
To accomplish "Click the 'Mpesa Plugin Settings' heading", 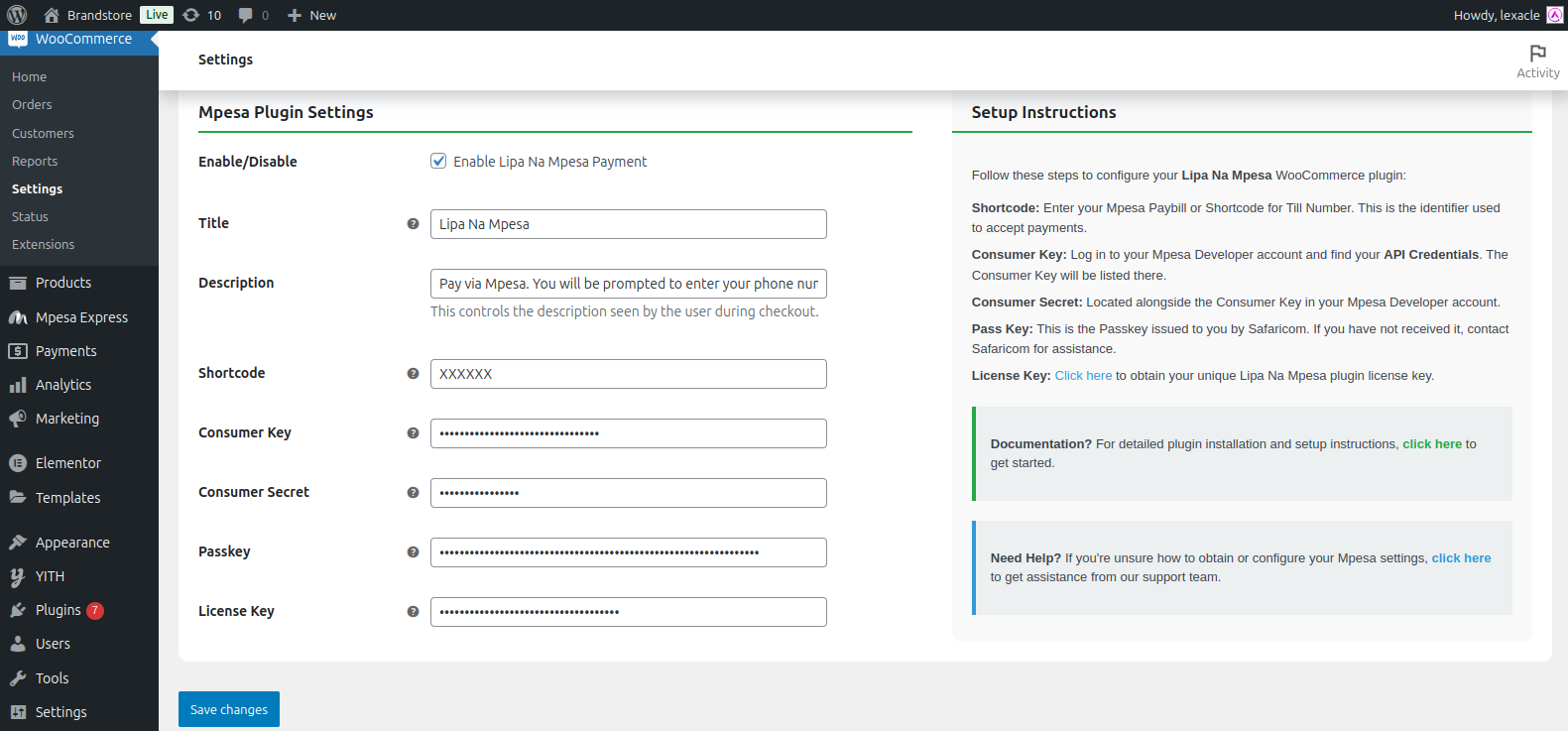I will [286, 112].
